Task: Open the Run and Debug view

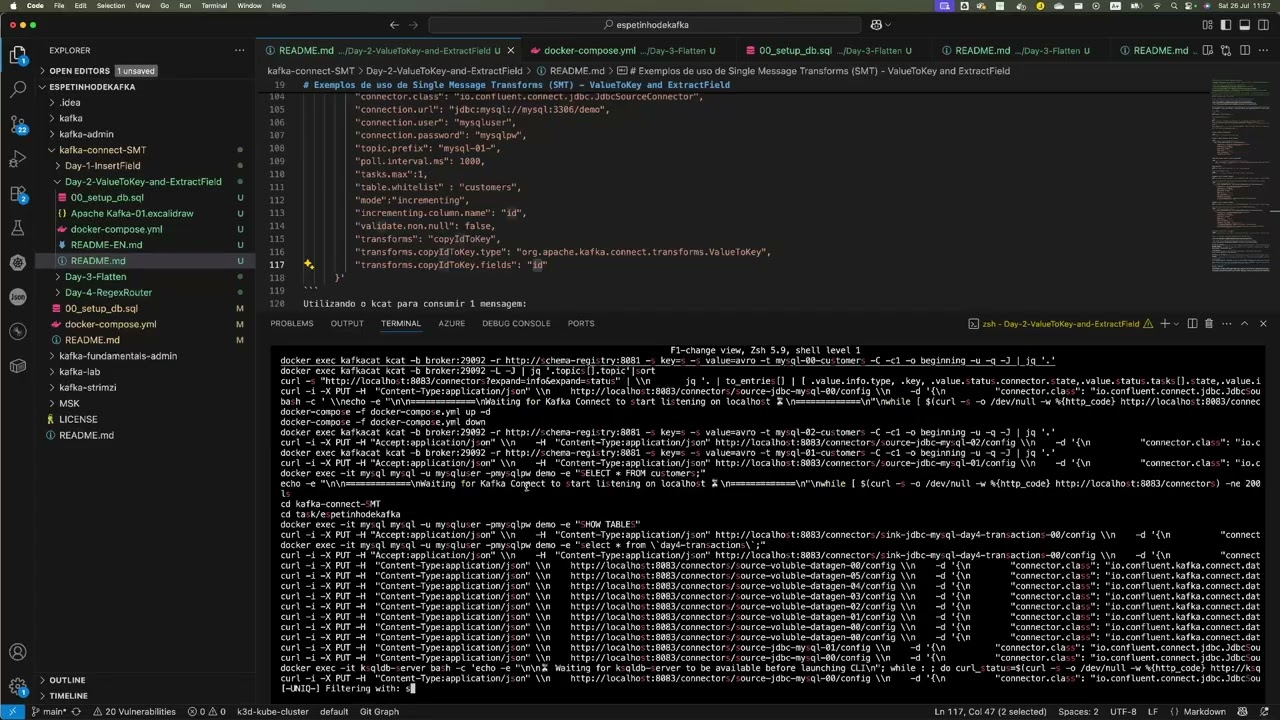Action: [x=18, y=159]
